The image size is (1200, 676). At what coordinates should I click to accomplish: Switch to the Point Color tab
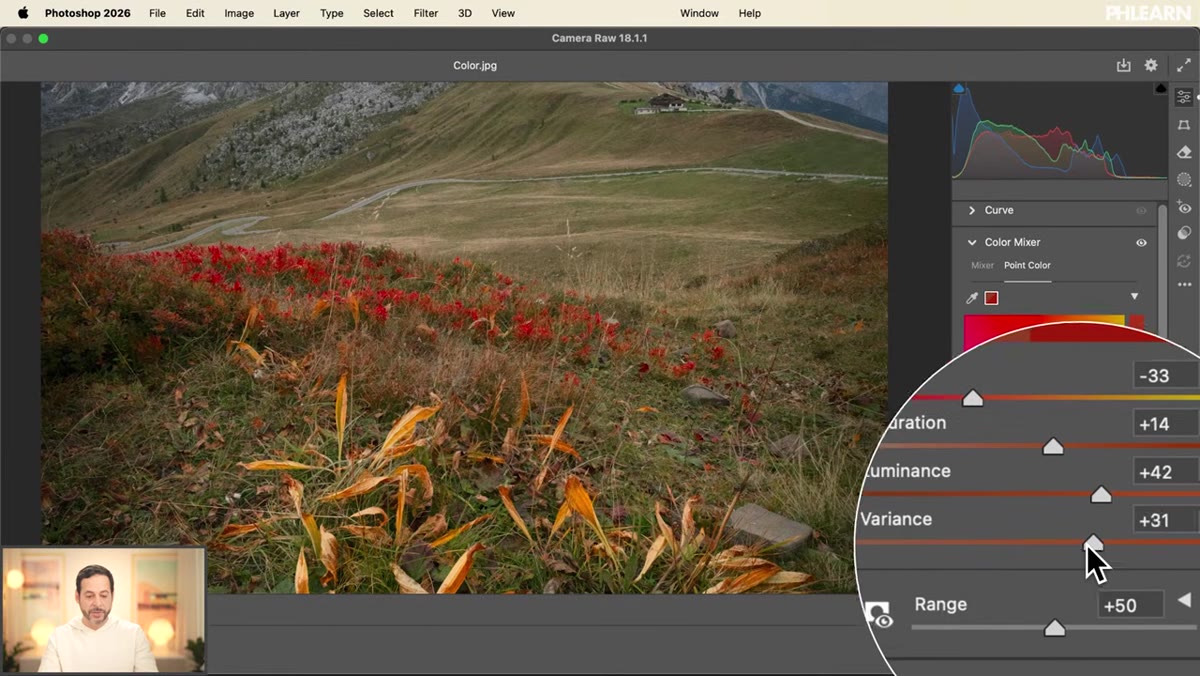(x=1027, y=265)
